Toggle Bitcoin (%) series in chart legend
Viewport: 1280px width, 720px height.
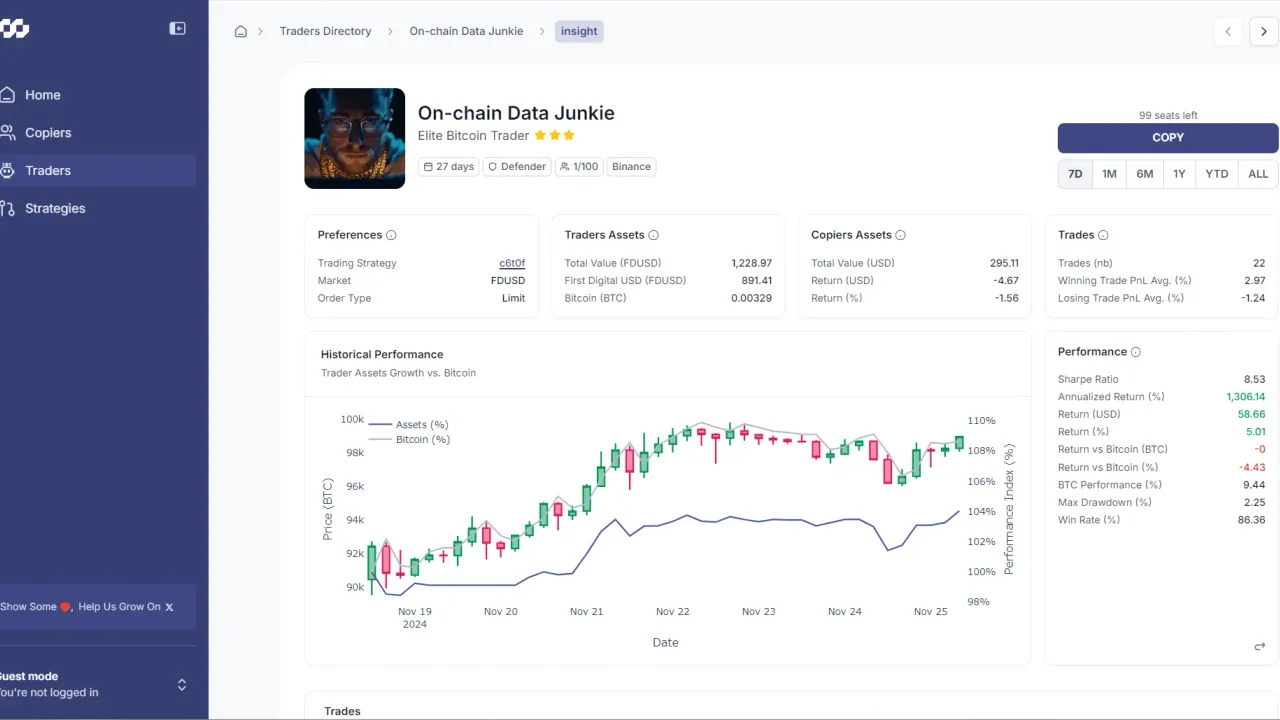coord(410,439)
